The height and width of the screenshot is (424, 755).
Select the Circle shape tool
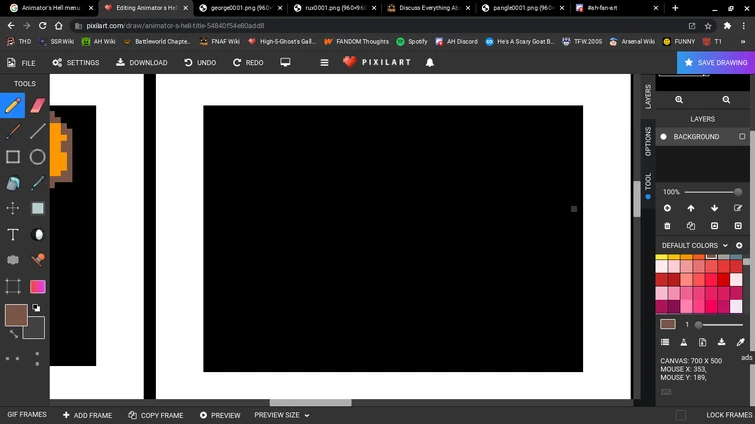(38, 157)
